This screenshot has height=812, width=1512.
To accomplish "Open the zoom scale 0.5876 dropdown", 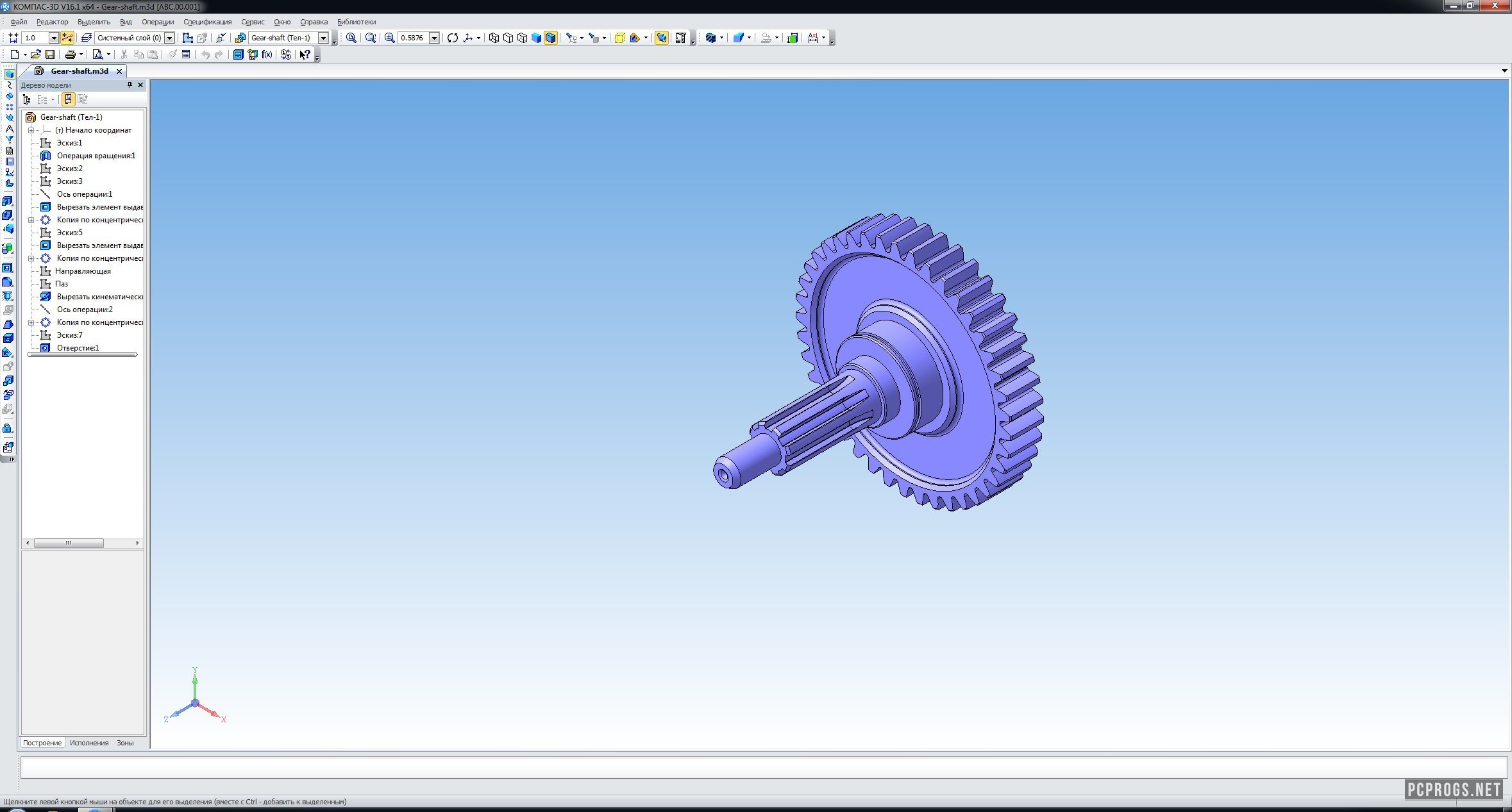I will click(x=434, y=38).
